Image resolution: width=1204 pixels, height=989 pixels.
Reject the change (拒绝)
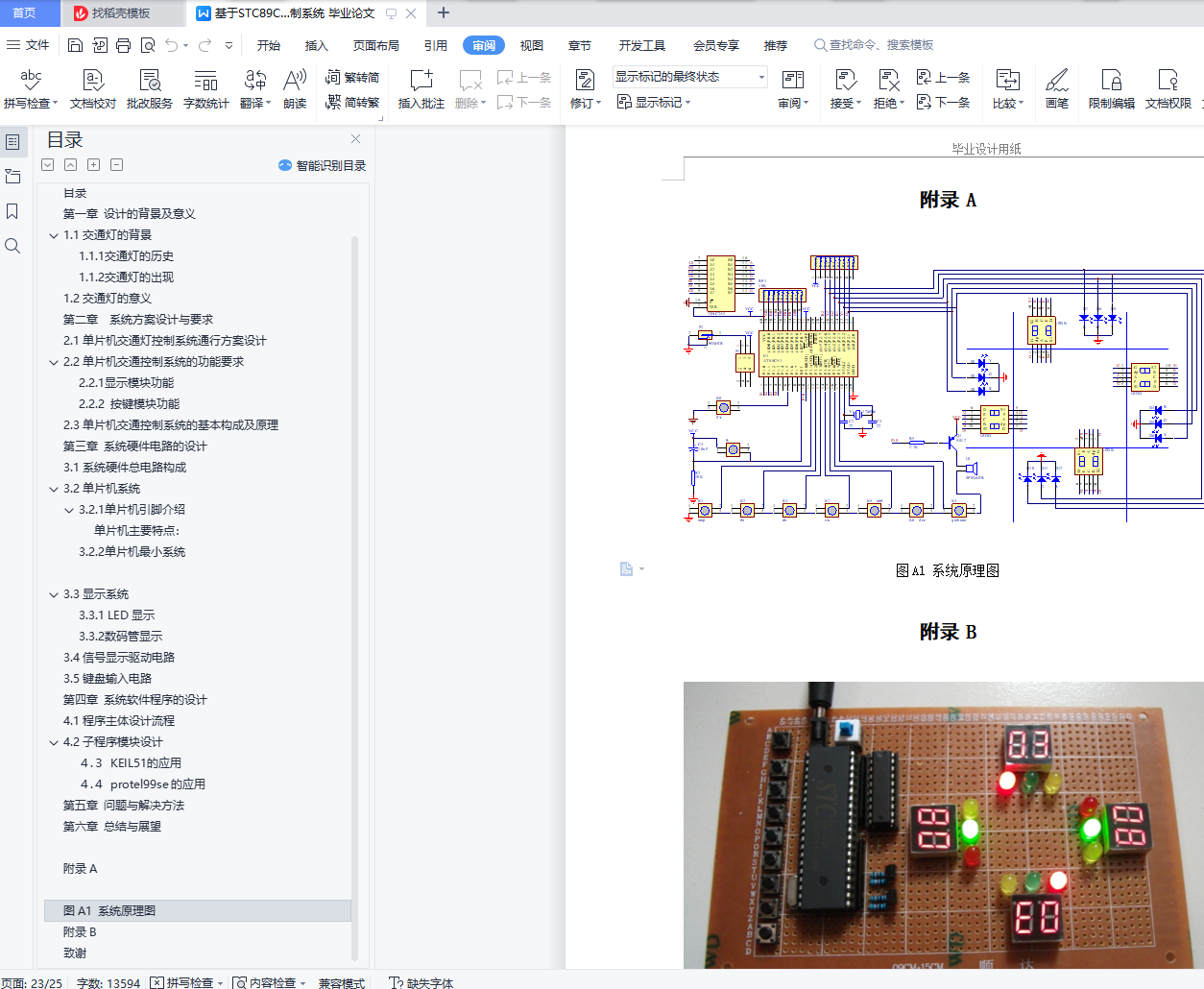point(888,88)
